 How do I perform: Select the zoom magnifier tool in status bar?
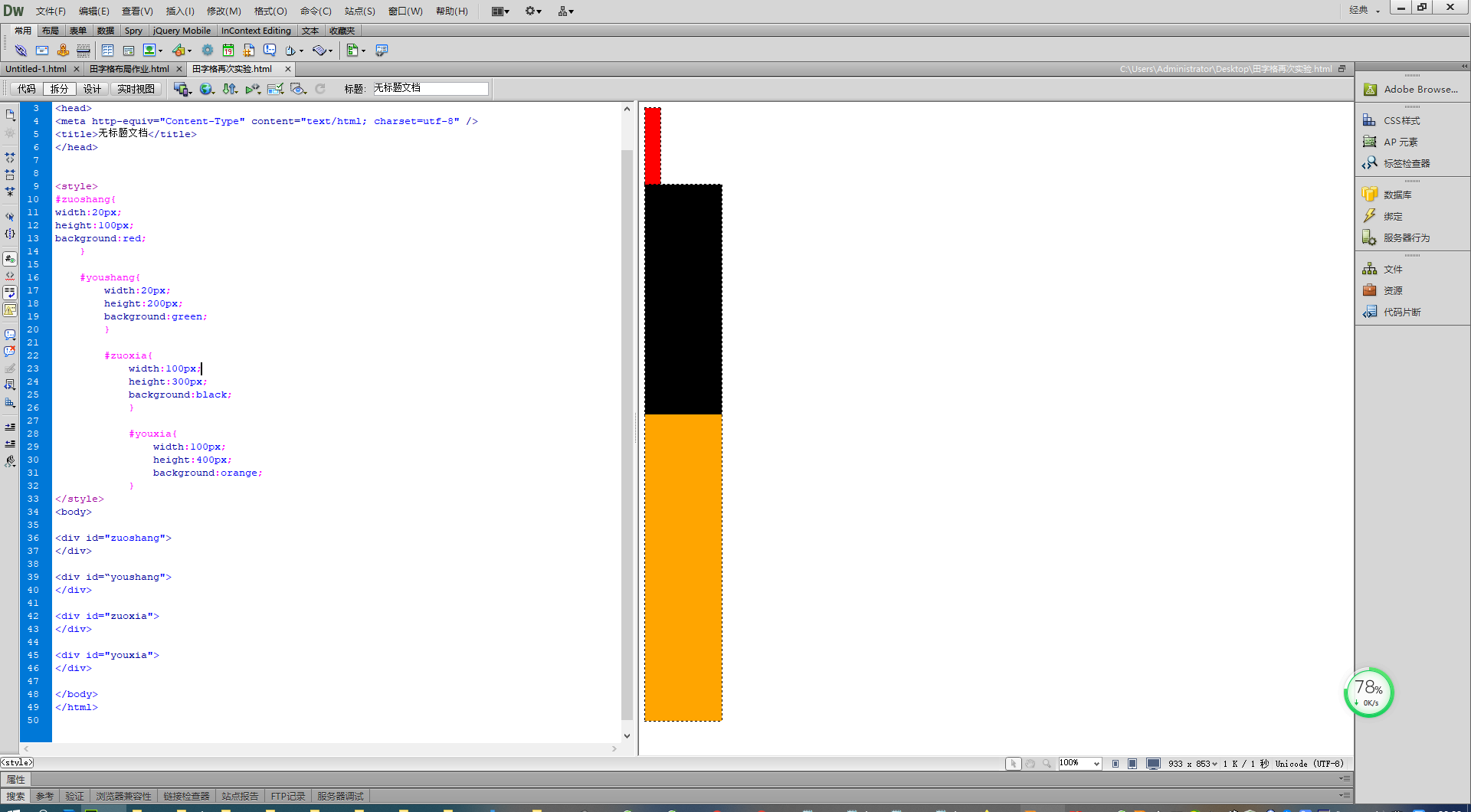[x=1047, y=764]
